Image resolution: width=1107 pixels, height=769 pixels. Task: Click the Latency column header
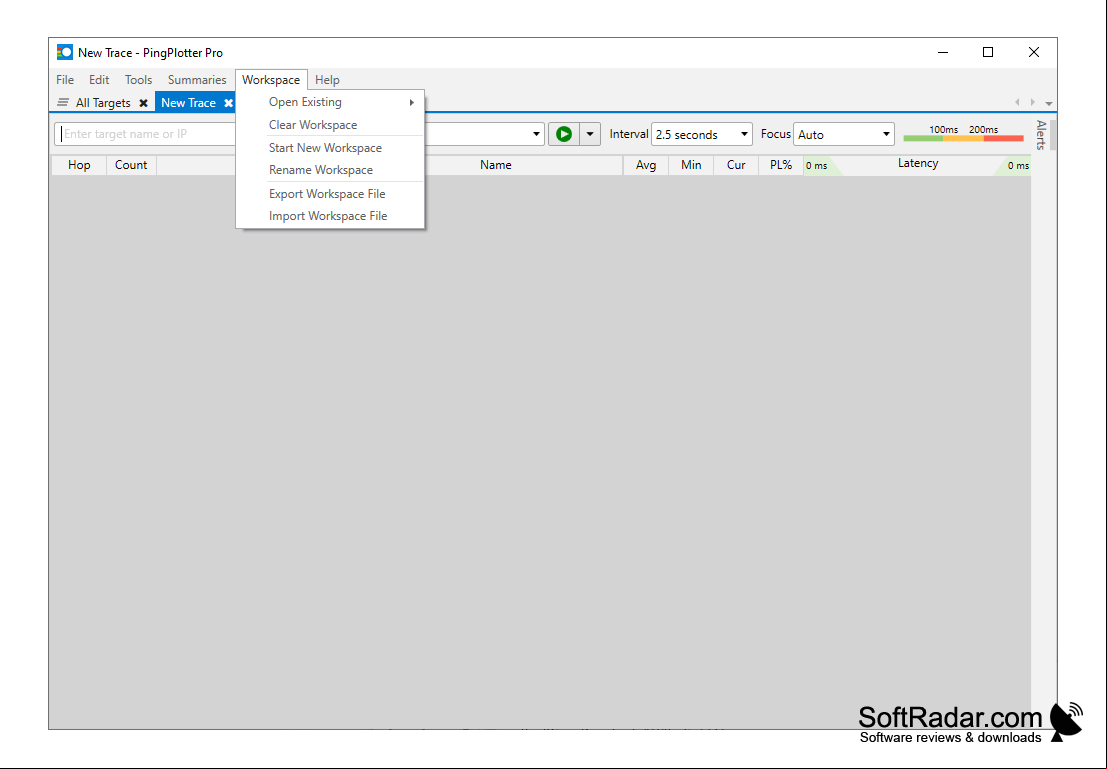tap(918, 164)
